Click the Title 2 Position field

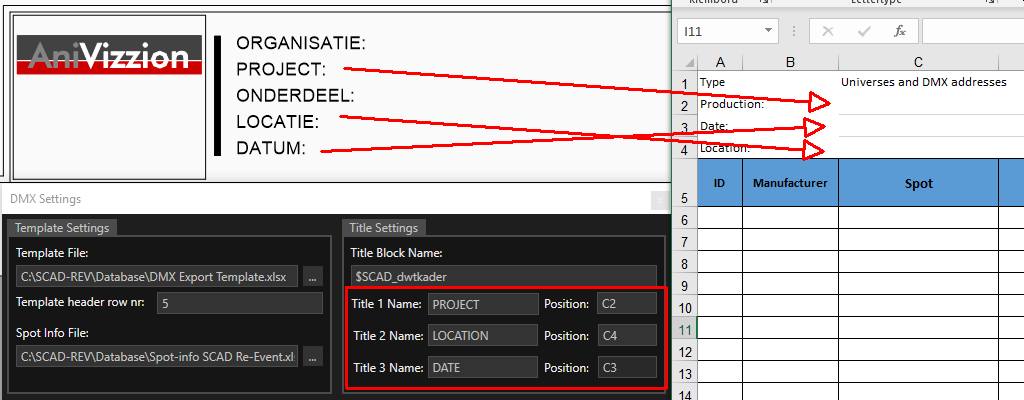coord(626,335)
